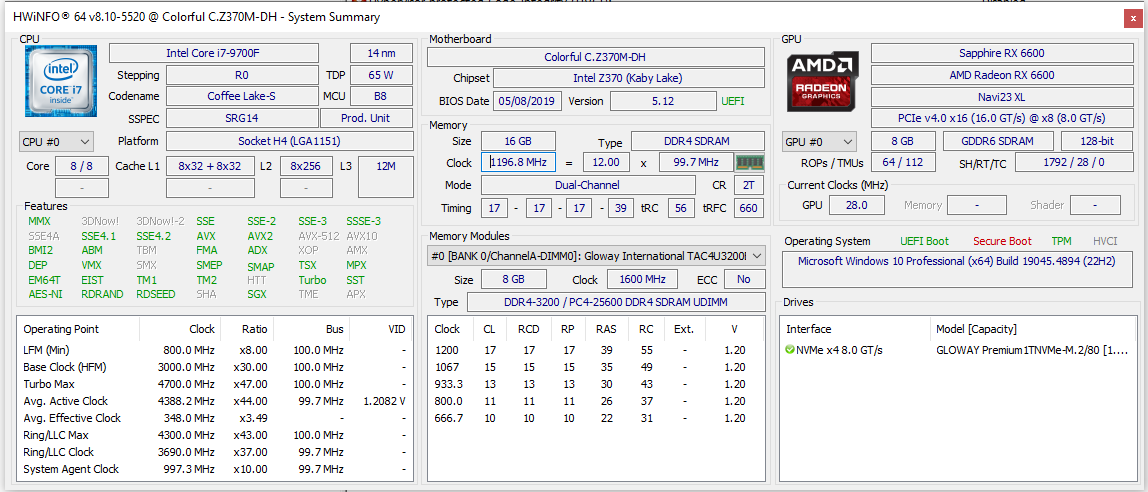Expand the memory module BANK 0 dropdown

tap(596, 256)
